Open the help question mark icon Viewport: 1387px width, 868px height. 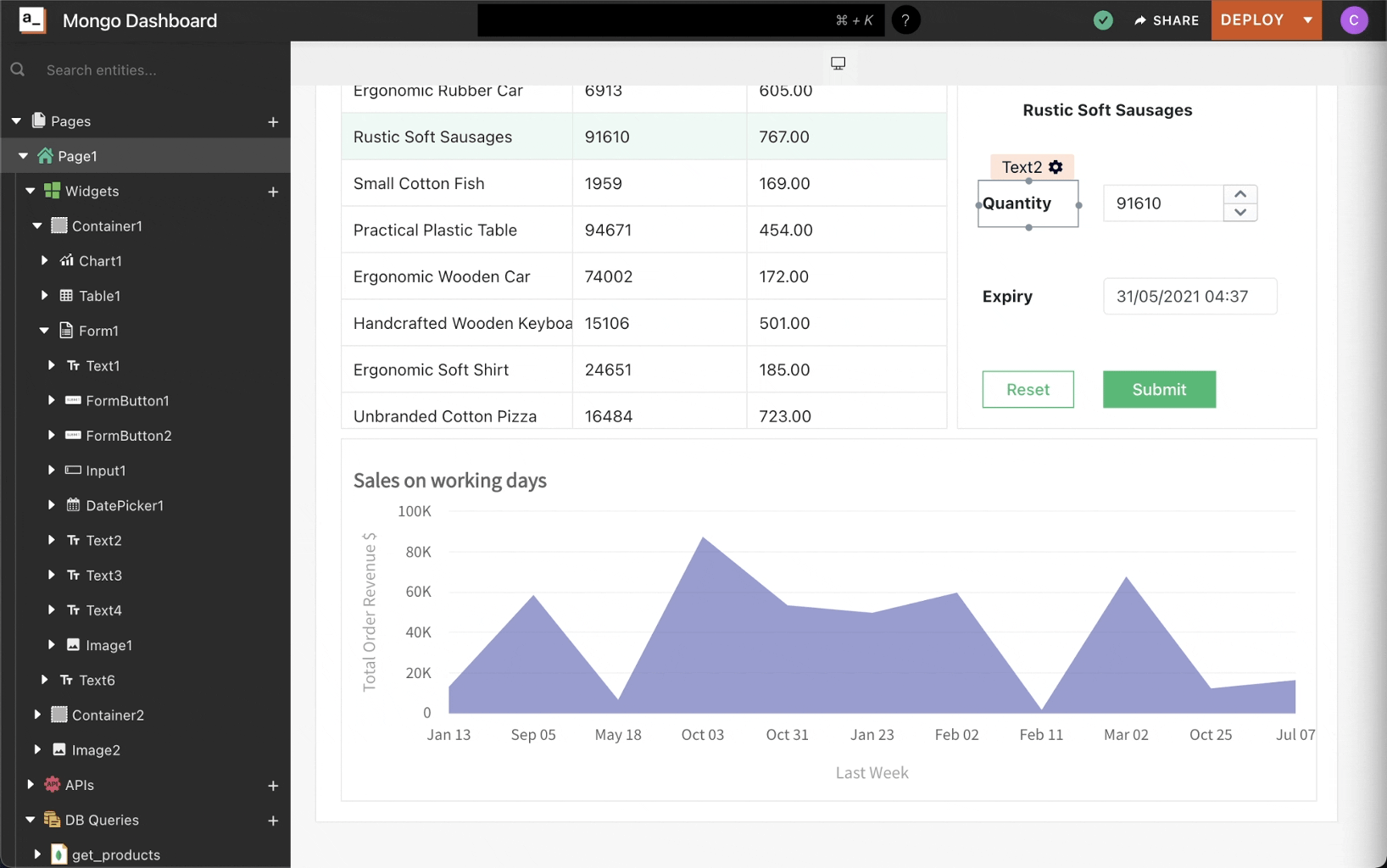(x=905, y=20)
